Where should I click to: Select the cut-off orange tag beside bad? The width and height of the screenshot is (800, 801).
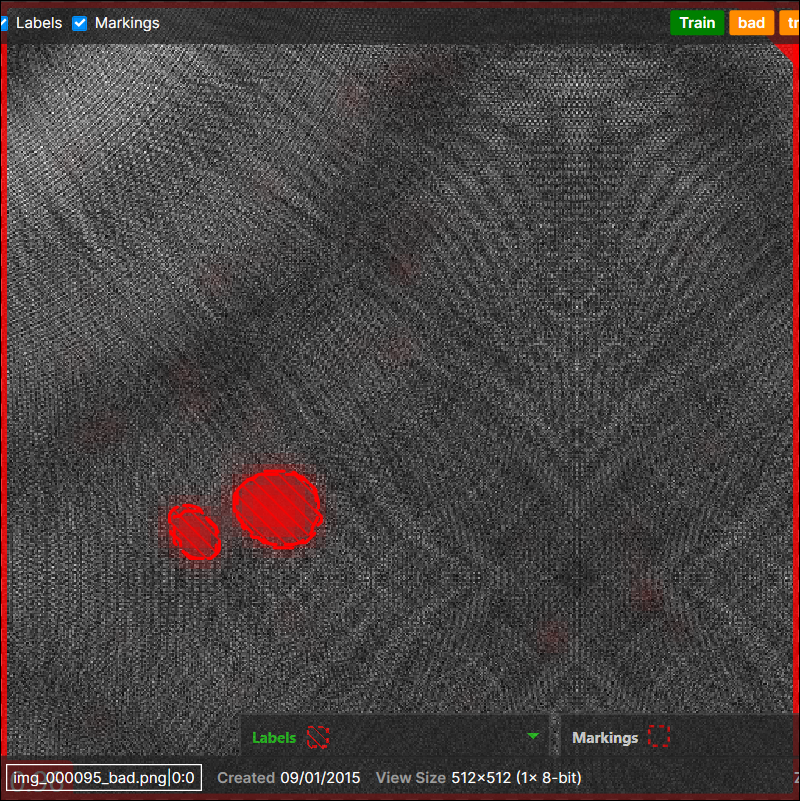pyautogui.click(x=790, y=23)
